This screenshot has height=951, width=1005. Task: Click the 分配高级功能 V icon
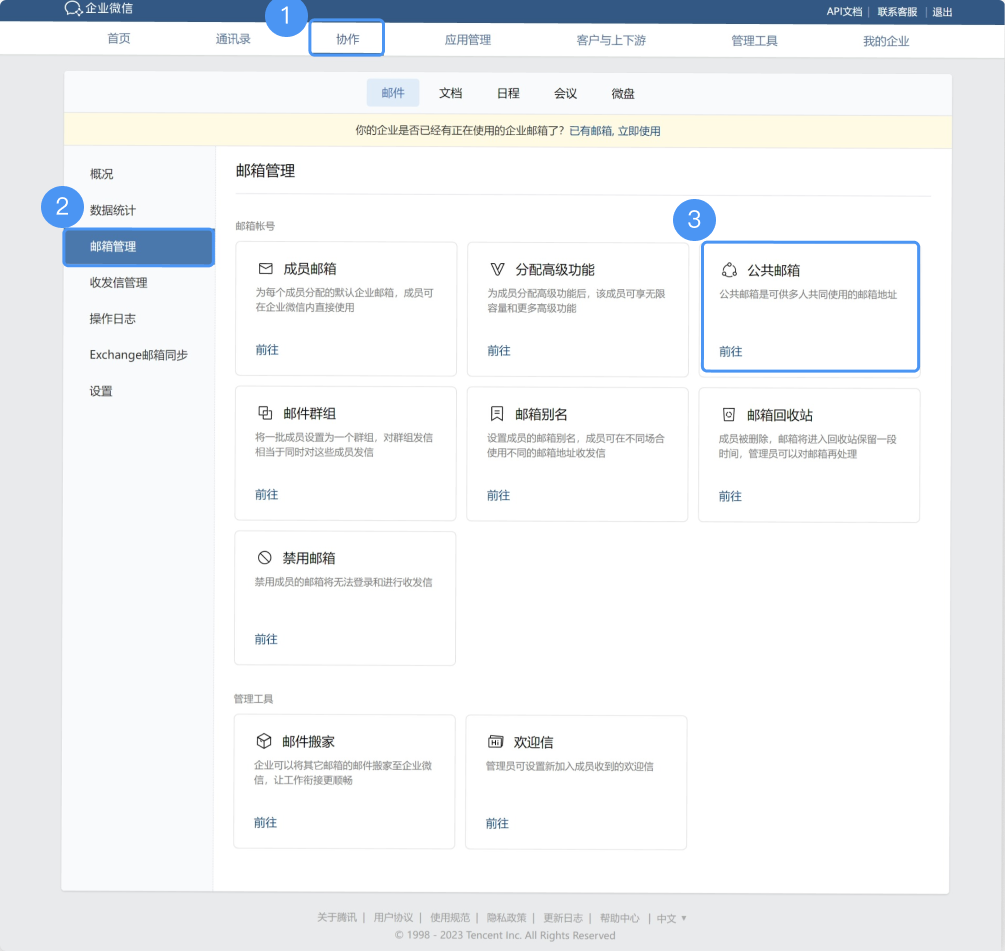pos(497,269)
